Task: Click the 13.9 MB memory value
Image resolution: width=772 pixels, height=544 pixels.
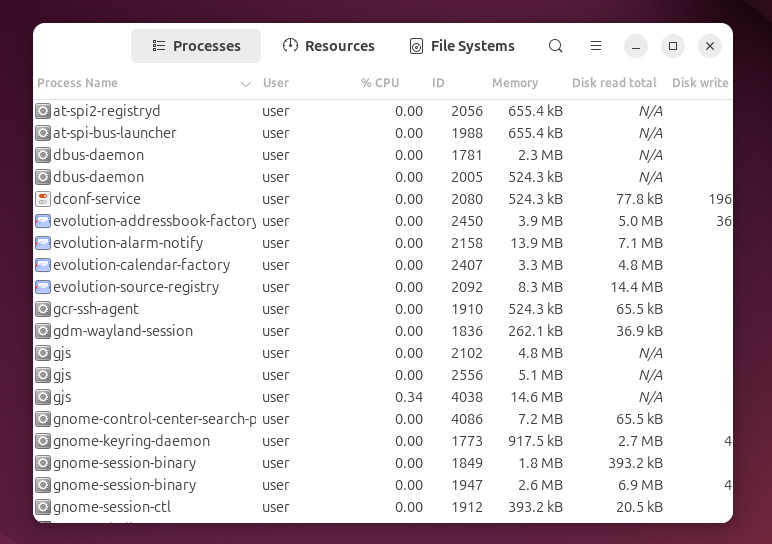Action: pos(535,243)
